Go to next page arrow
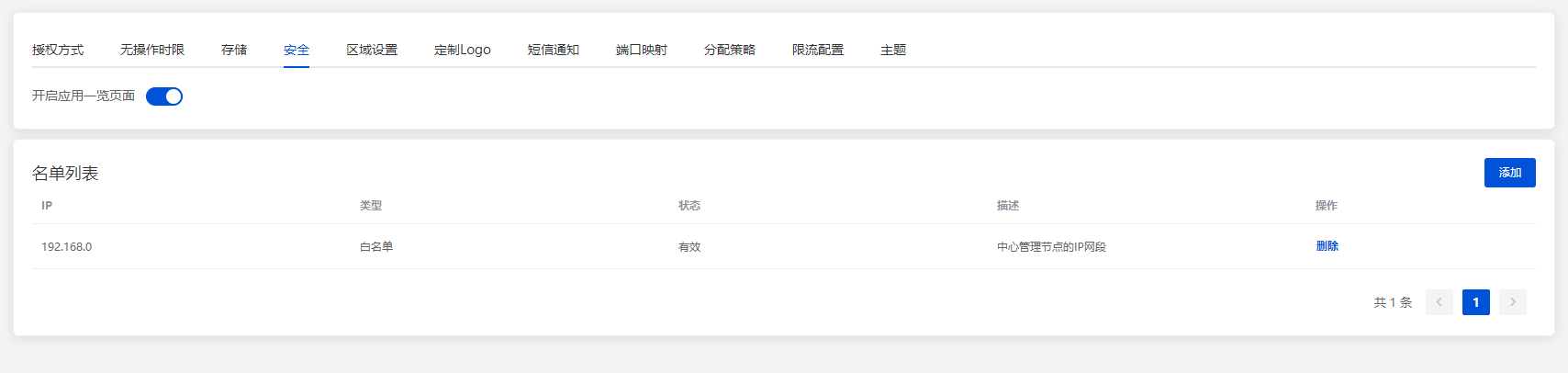The width and height of the screenshot is (1568, 373). pyautogui.click(x=1512, y=302)
